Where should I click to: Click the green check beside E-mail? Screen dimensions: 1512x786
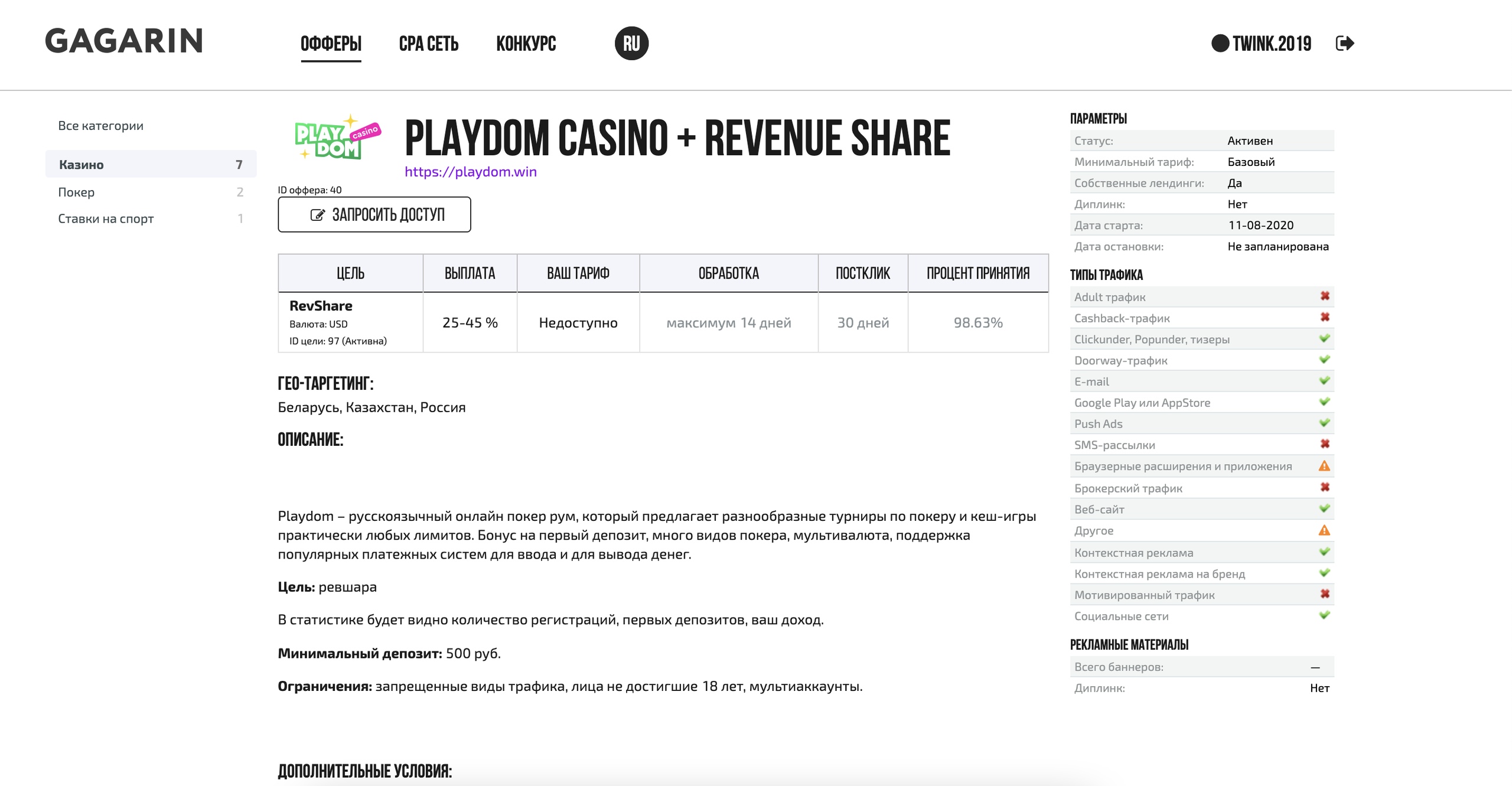click(x=1325, y=380)
